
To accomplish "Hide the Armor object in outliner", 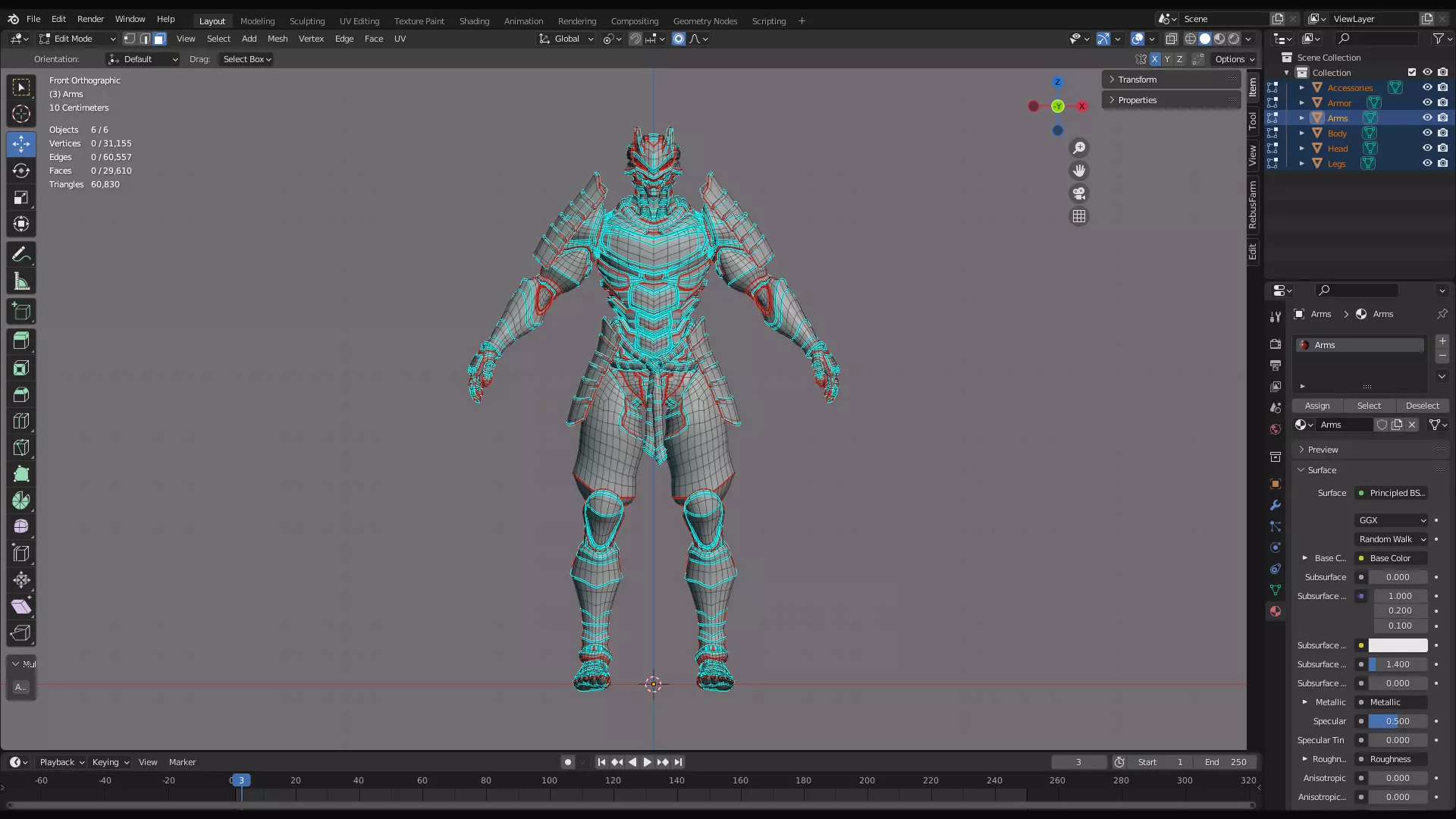I will click(x=1426, y=103).
